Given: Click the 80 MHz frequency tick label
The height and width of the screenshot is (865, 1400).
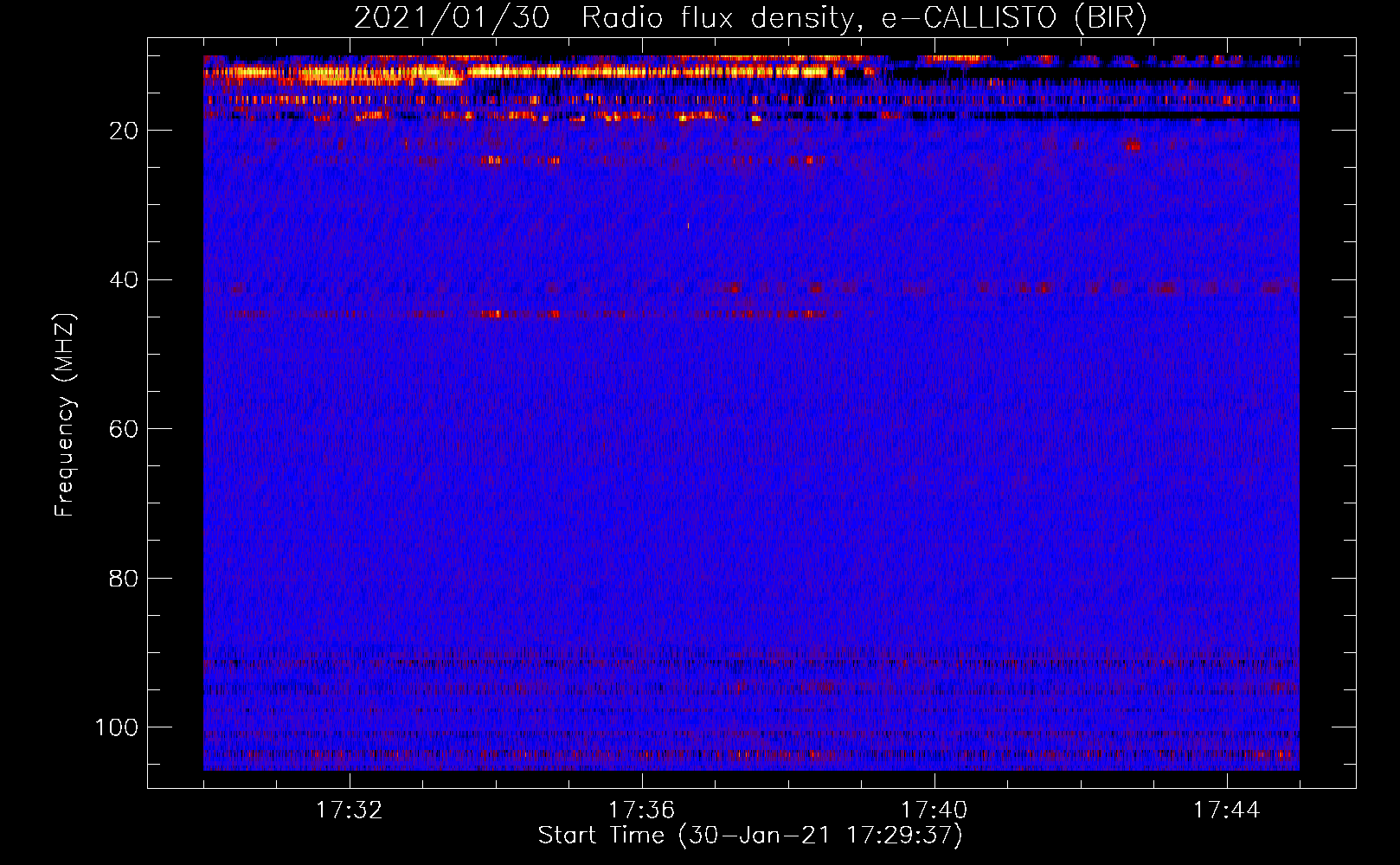Looking at the screenshot, I should pos(124,578).
